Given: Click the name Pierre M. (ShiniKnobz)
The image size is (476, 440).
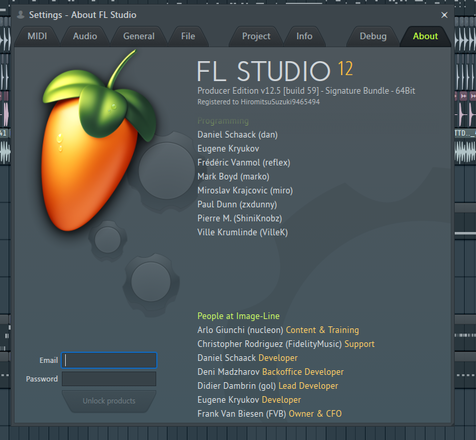Looking at the screenshot, I should tap(240, 218).
